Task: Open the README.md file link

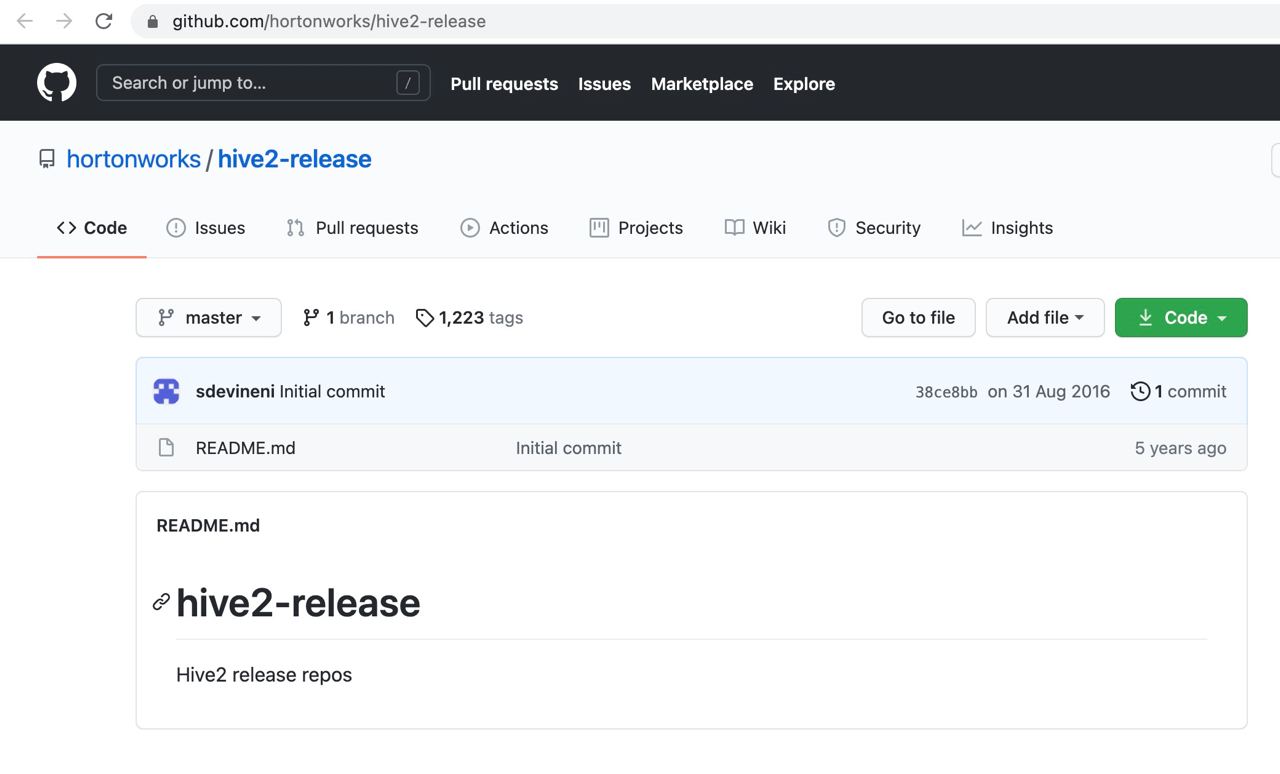Action: tap(245, 448)
